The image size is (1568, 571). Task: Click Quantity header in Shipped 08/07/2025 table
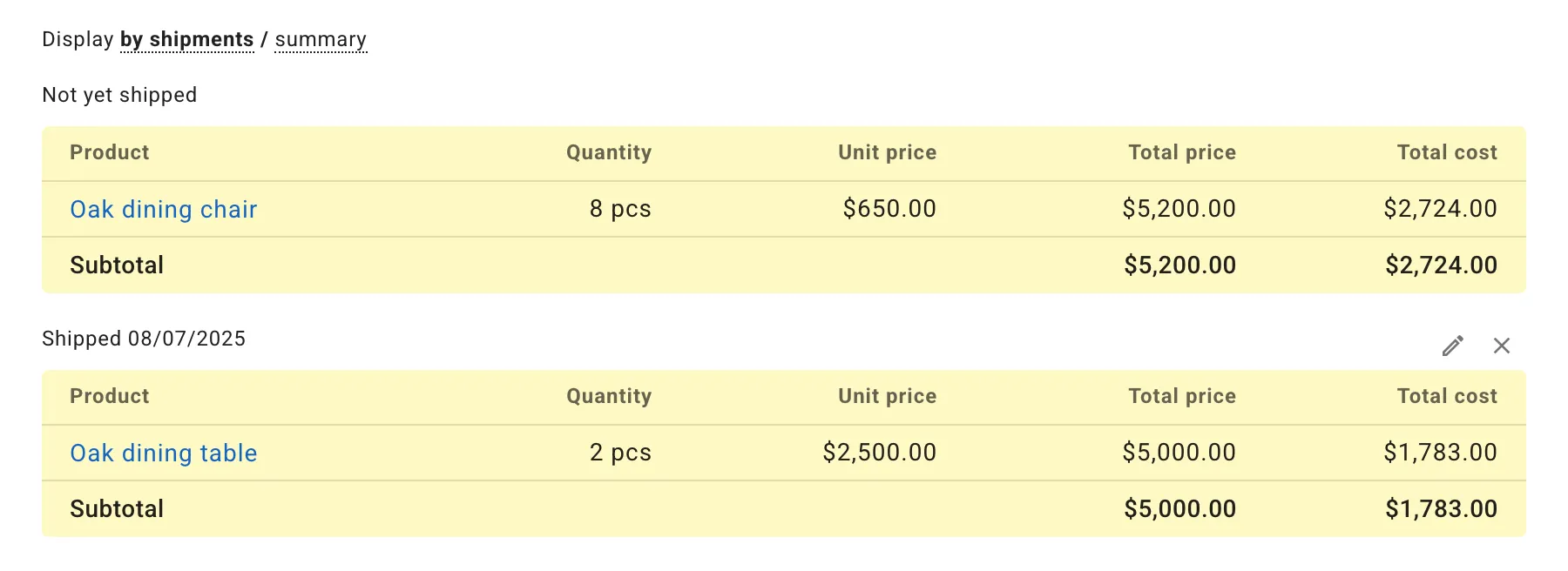tap(608, 396)
